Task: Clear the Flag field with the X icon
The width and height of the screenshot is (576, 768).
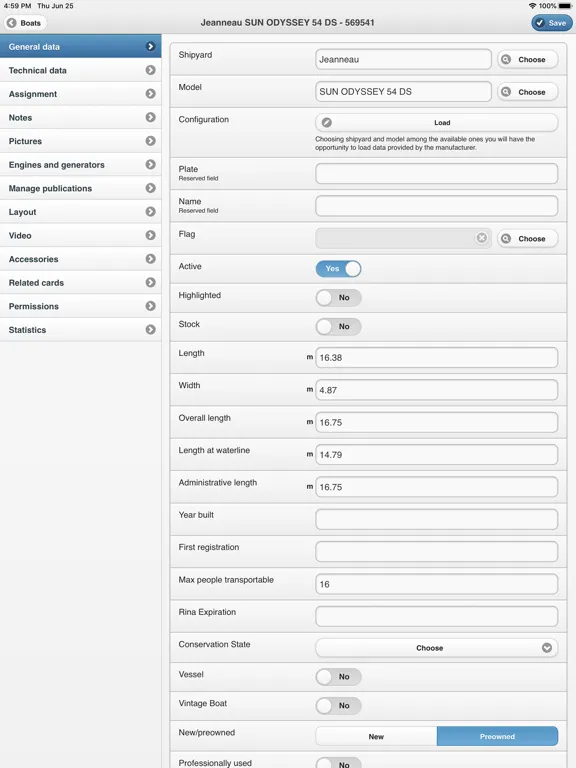Action: point(482,238)
